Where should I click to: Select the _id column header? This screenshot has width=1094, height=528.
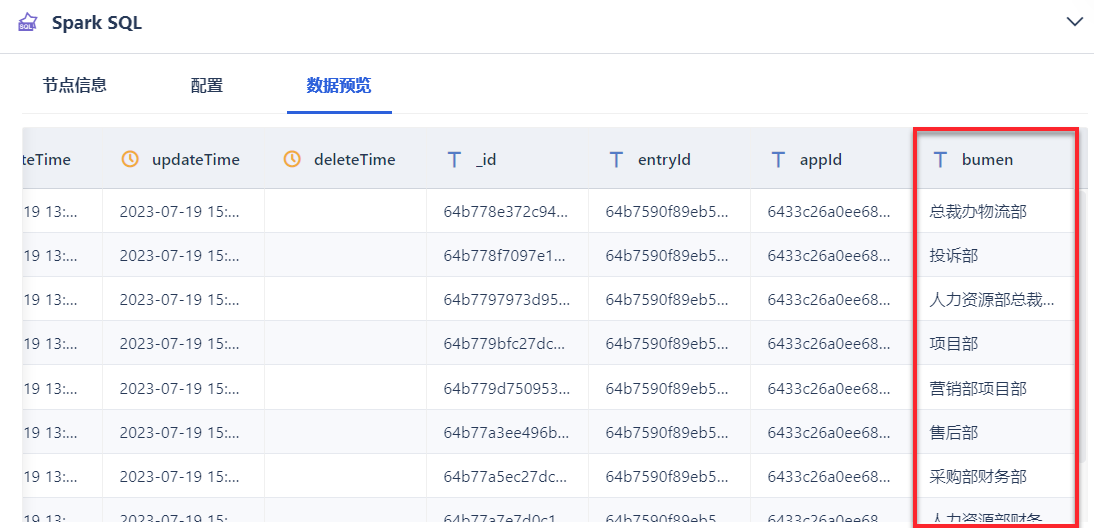tap(507, 159)
